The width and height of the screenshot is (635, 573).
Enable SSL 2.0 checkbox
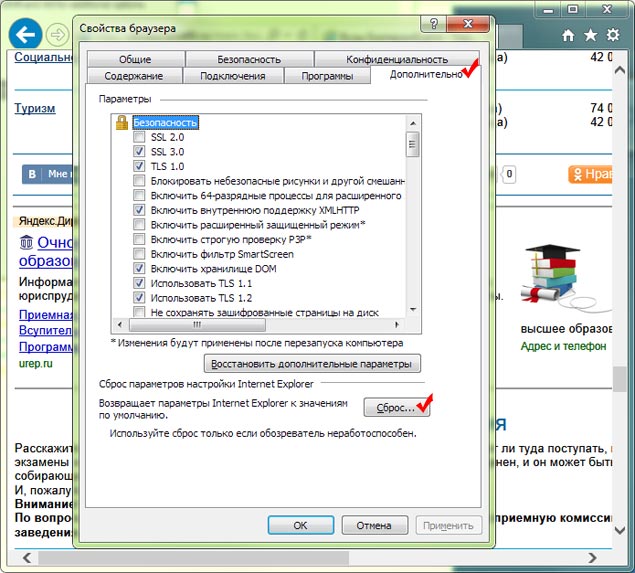[139, 137]
